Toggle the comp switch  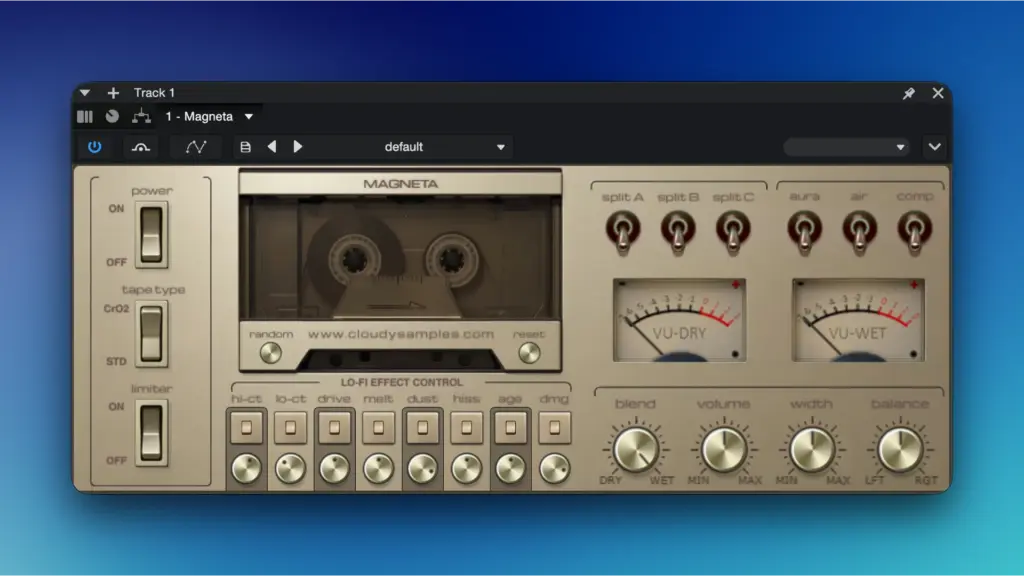(914, 231)
